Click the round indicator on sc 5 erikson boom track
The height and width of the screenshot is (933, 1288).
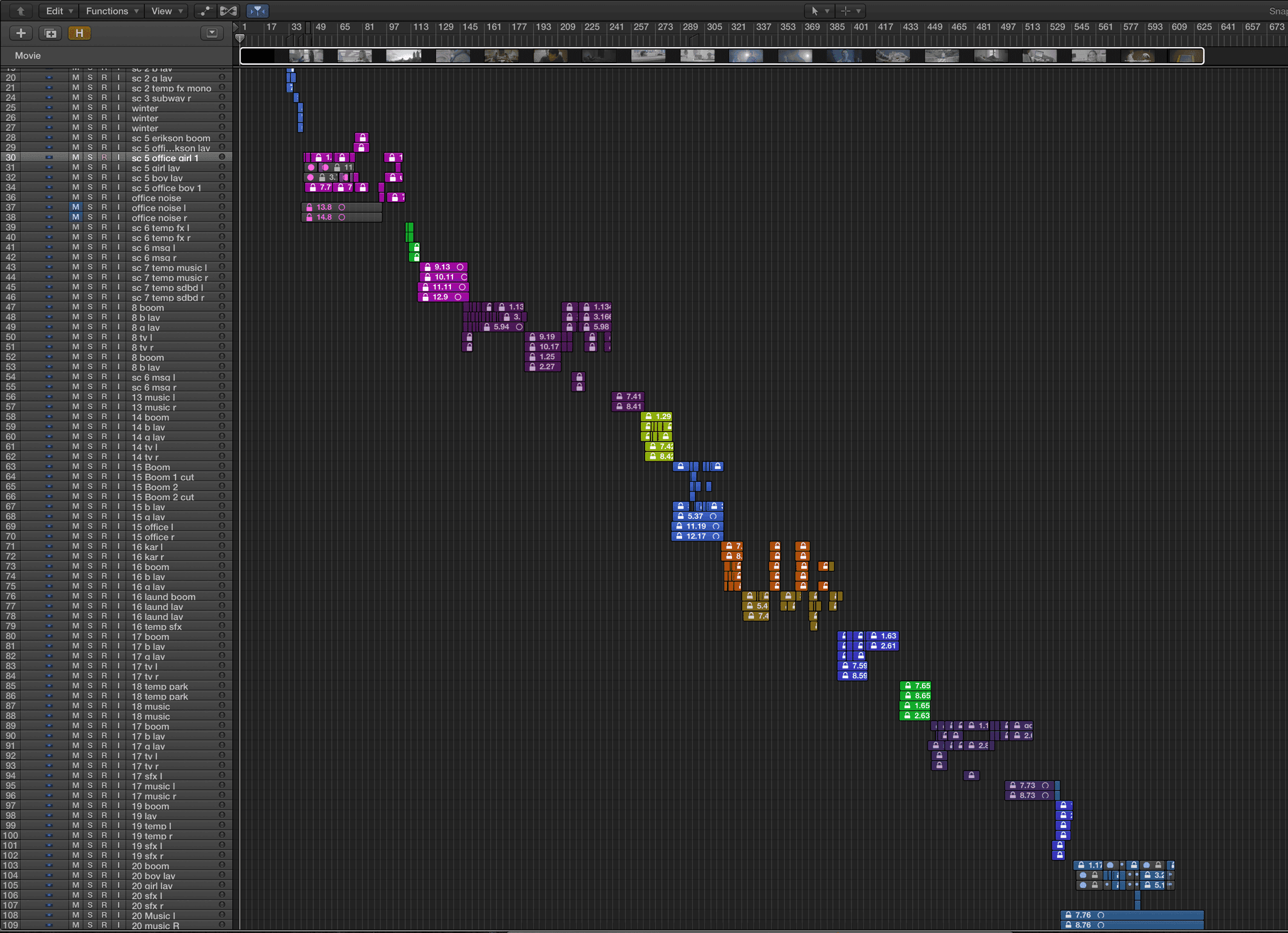tap(222, 137)
